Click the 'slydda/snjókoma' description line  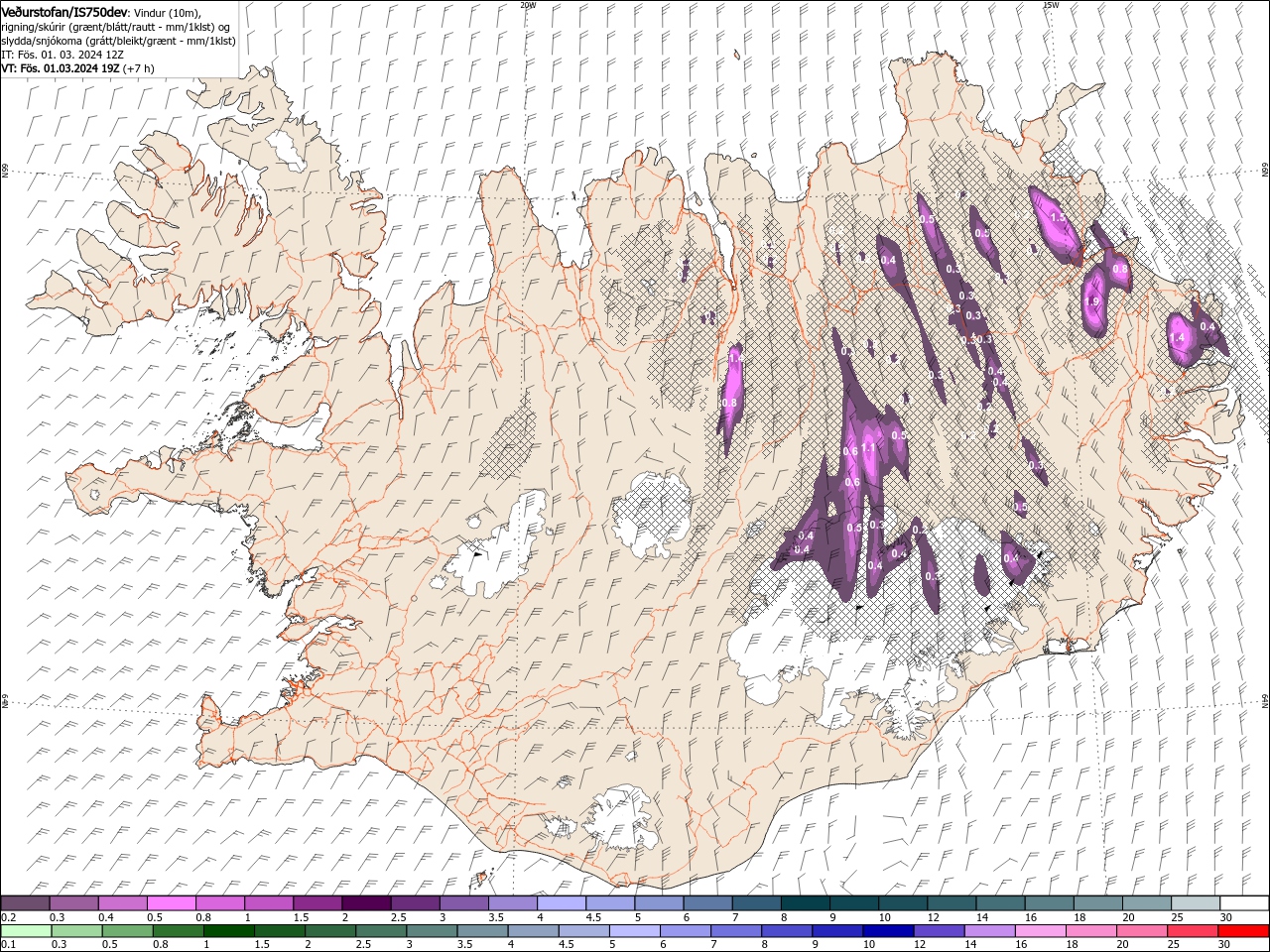point(118,41)
